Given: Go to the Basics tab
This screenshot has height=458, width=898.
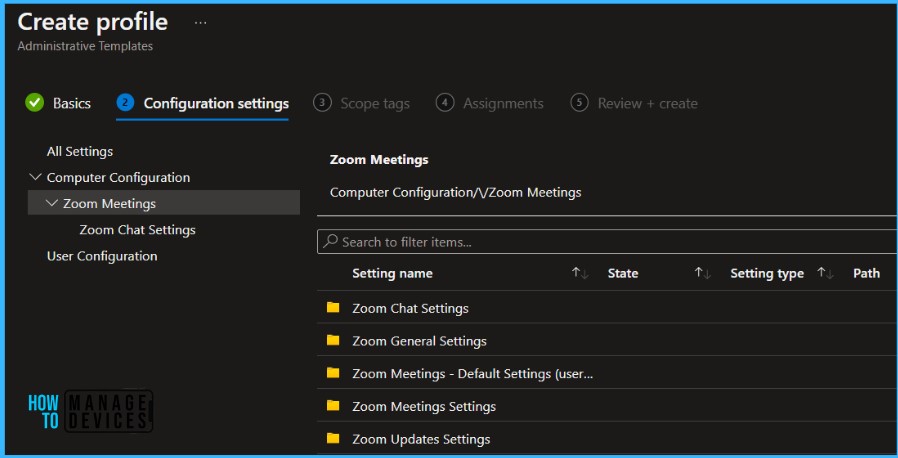Looking at the screenshot, I should coord(72,104).
